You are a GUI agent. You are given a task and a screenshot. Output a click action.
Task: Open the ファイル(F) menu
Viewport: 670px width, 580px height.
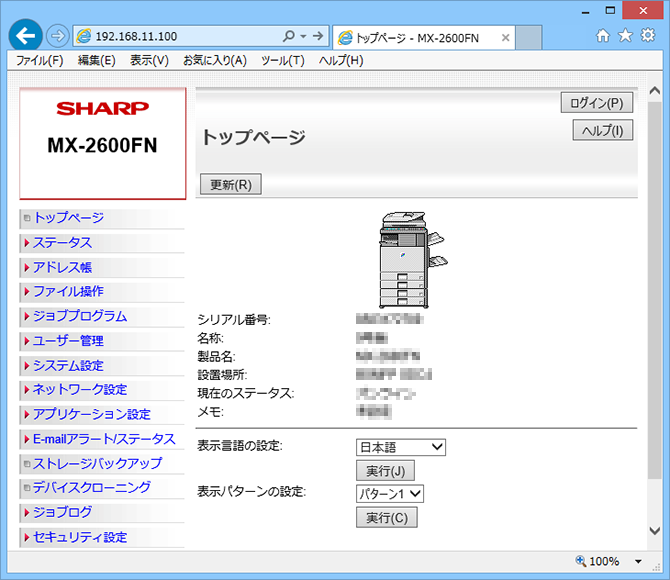[x=39, y=60]
